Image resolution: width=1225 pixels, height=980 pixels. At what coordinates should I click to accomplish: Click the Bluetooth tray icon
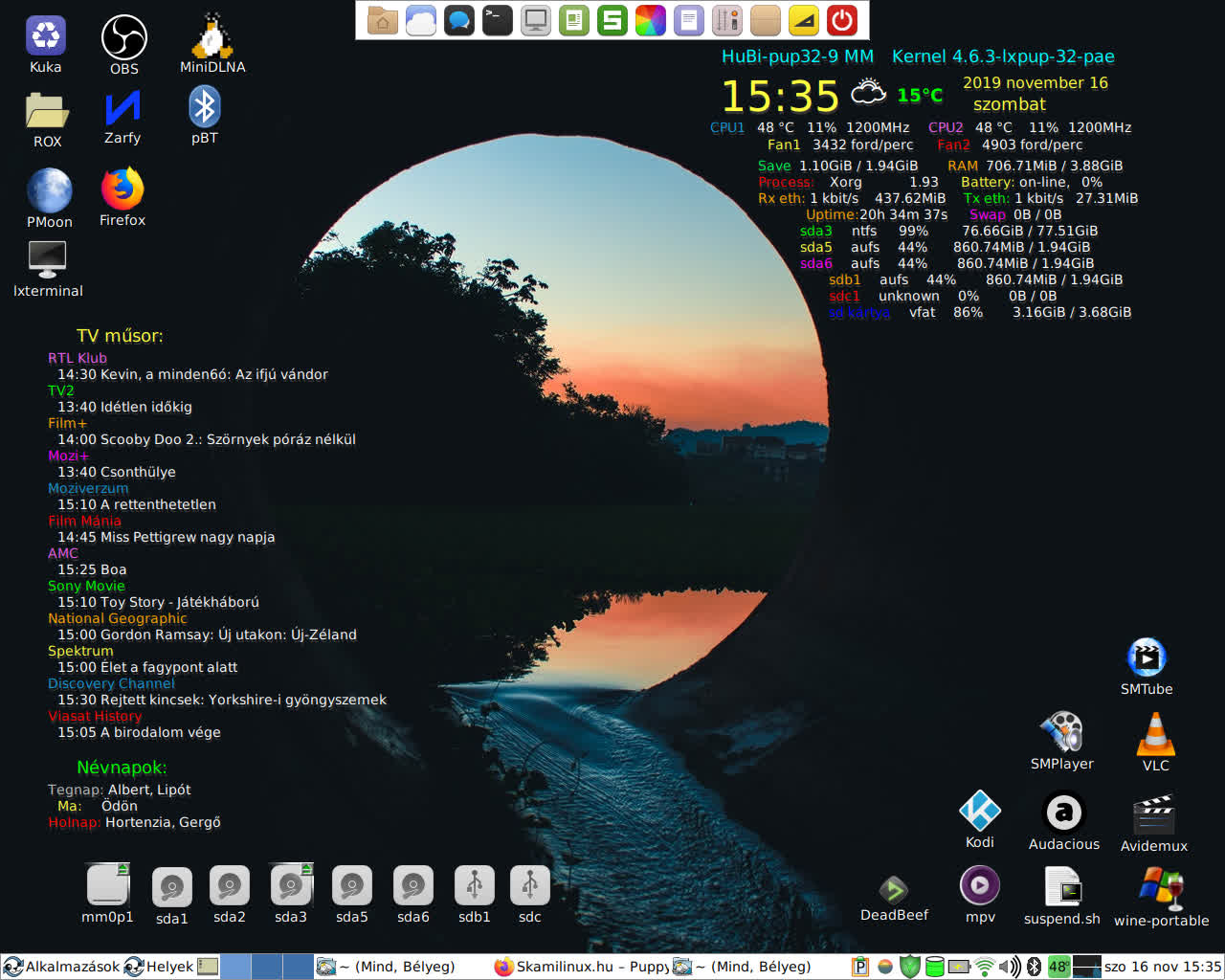1034,967
